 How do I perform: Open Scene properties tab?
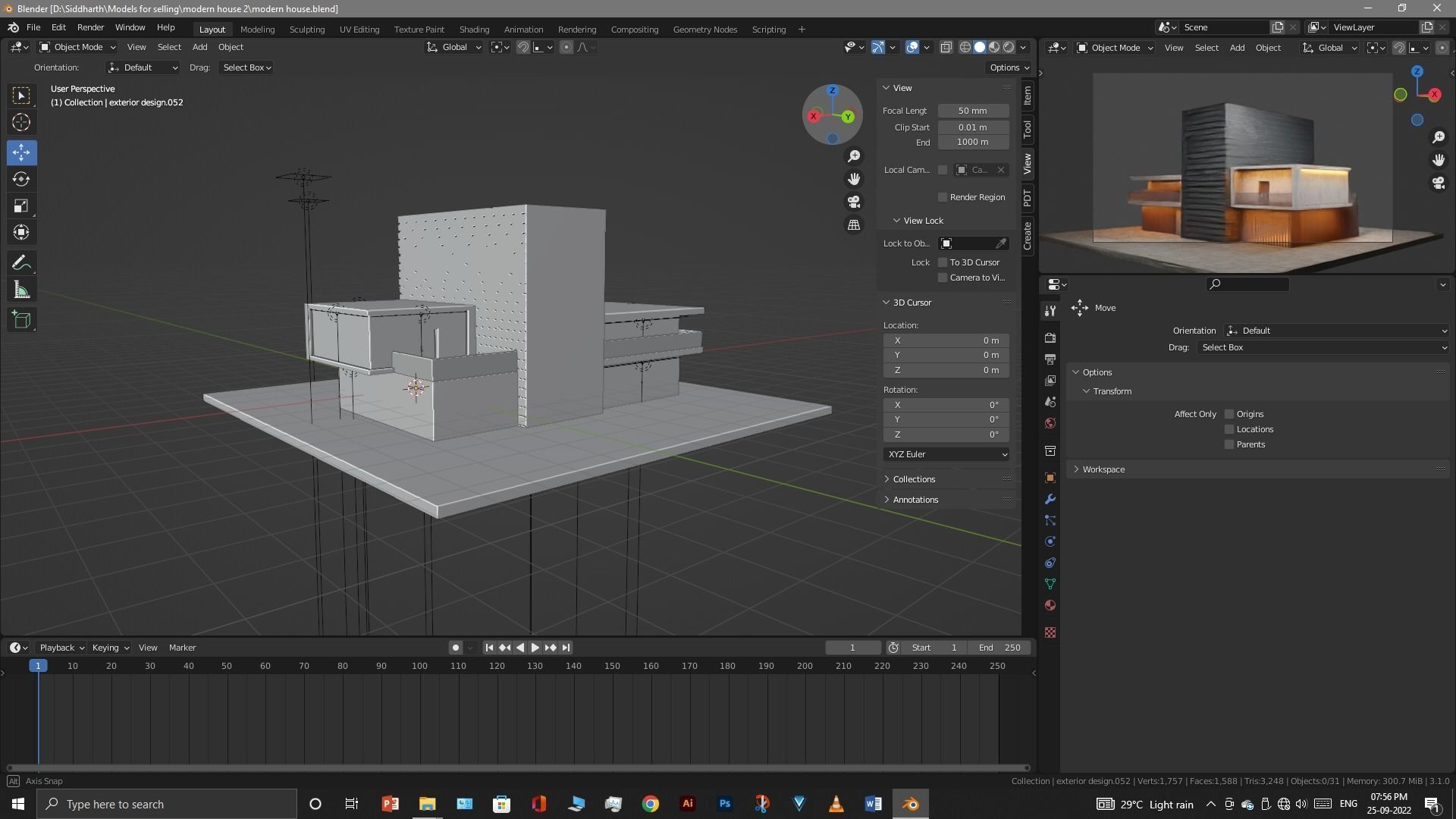(x=1050, y=402)
